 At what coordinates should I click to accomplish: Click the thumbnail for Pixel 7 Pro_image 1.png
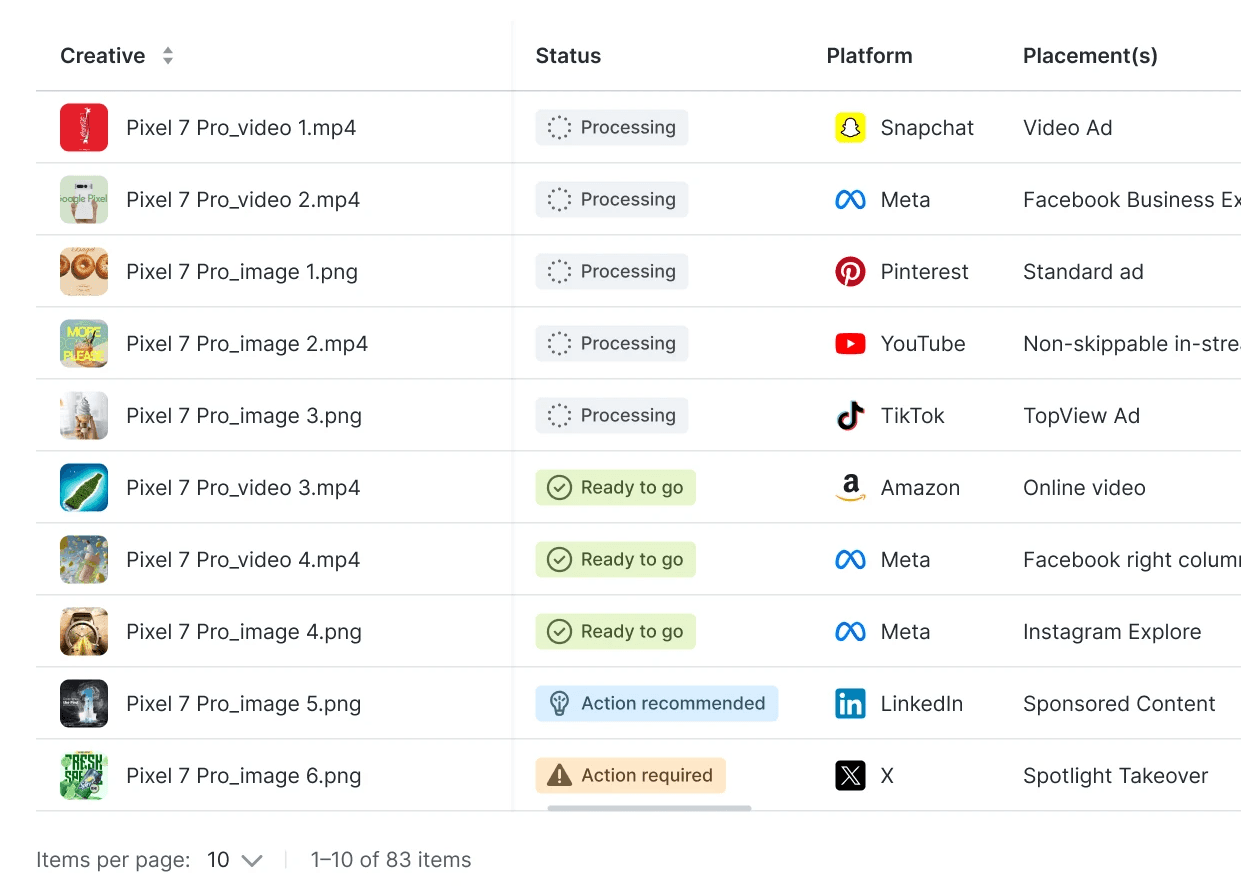84,272
